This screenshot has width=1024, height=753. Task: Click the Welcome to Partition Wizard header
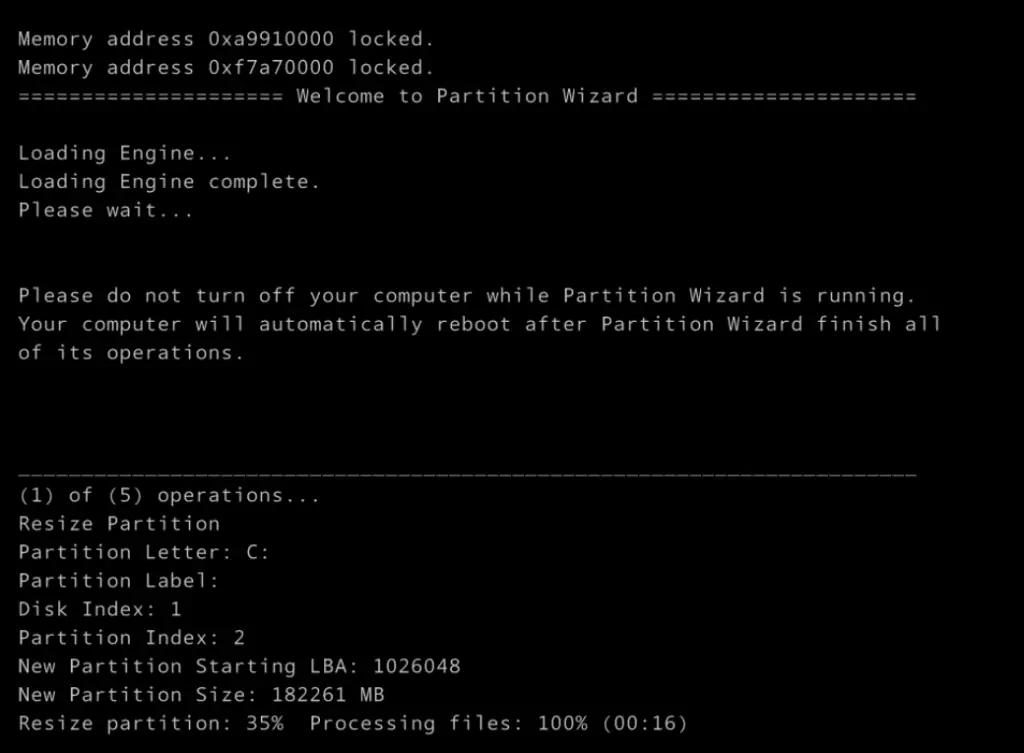coord(466,96)
